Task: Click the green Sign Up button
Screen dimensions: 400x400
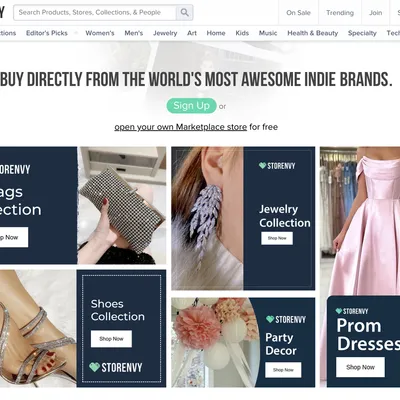Action: point(191,106)
